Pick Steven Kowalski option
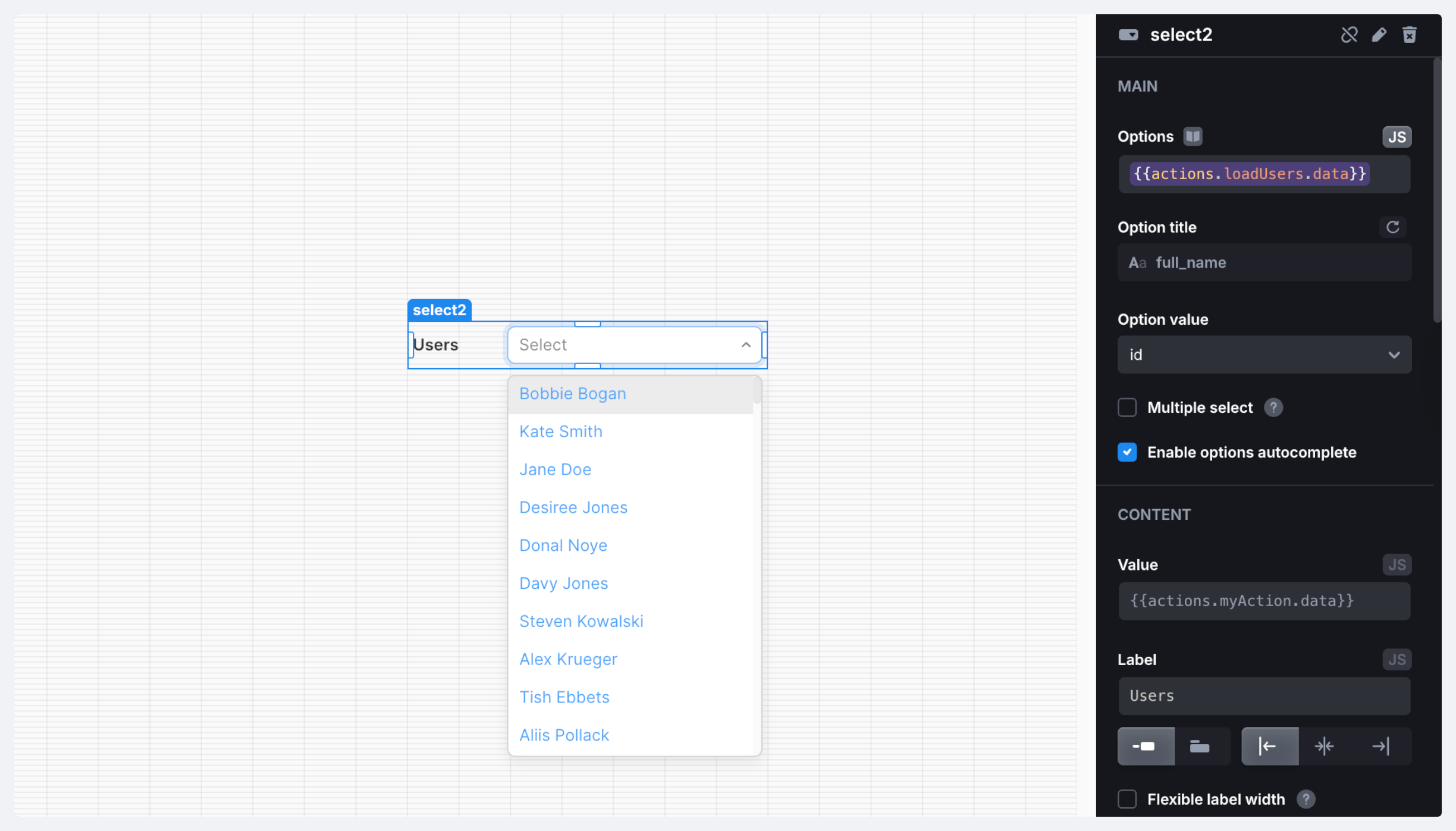 pyautogui.click(x=581, y=621)
